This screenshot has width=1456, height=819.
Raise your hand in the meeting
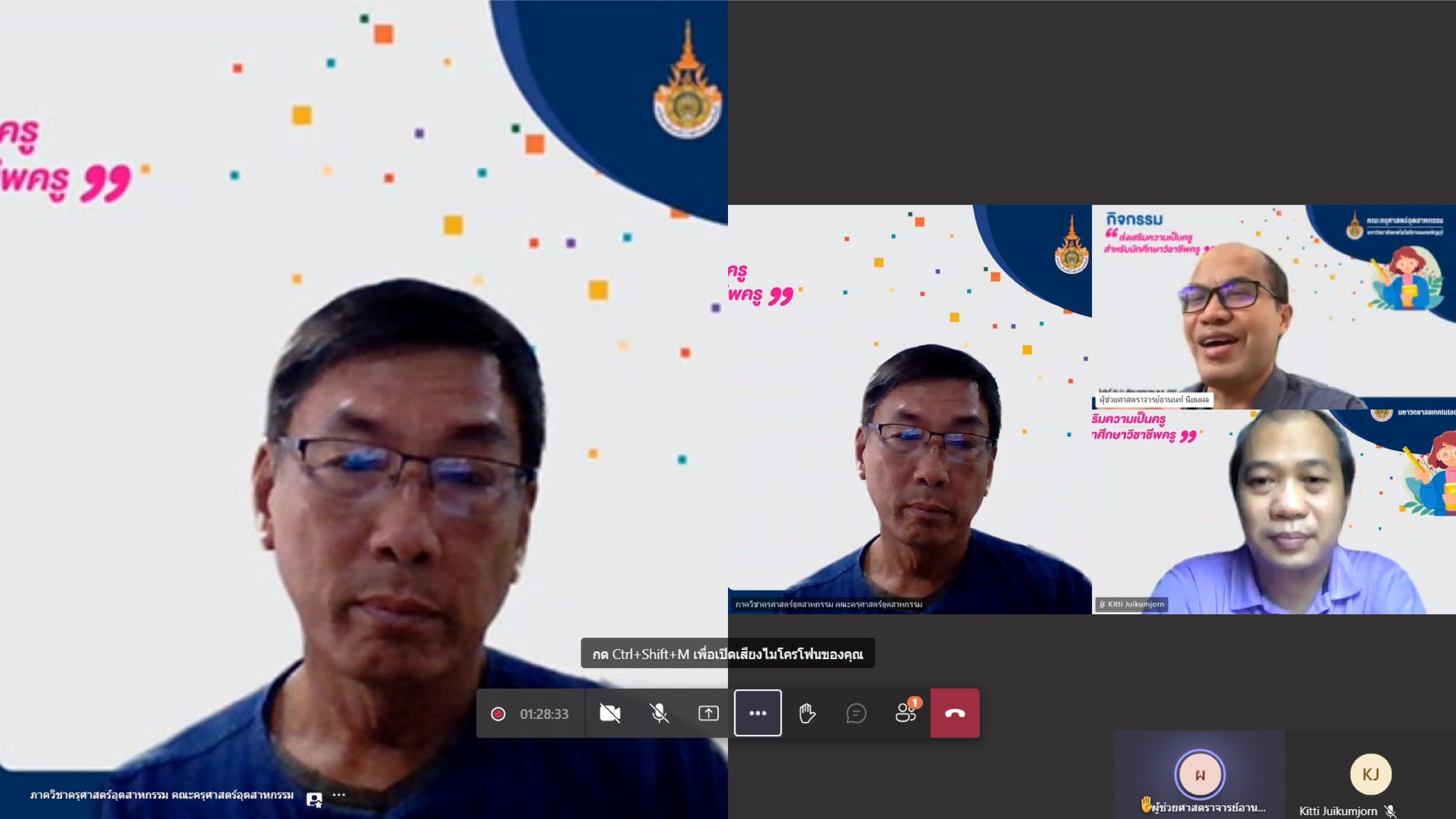(806, 713)
